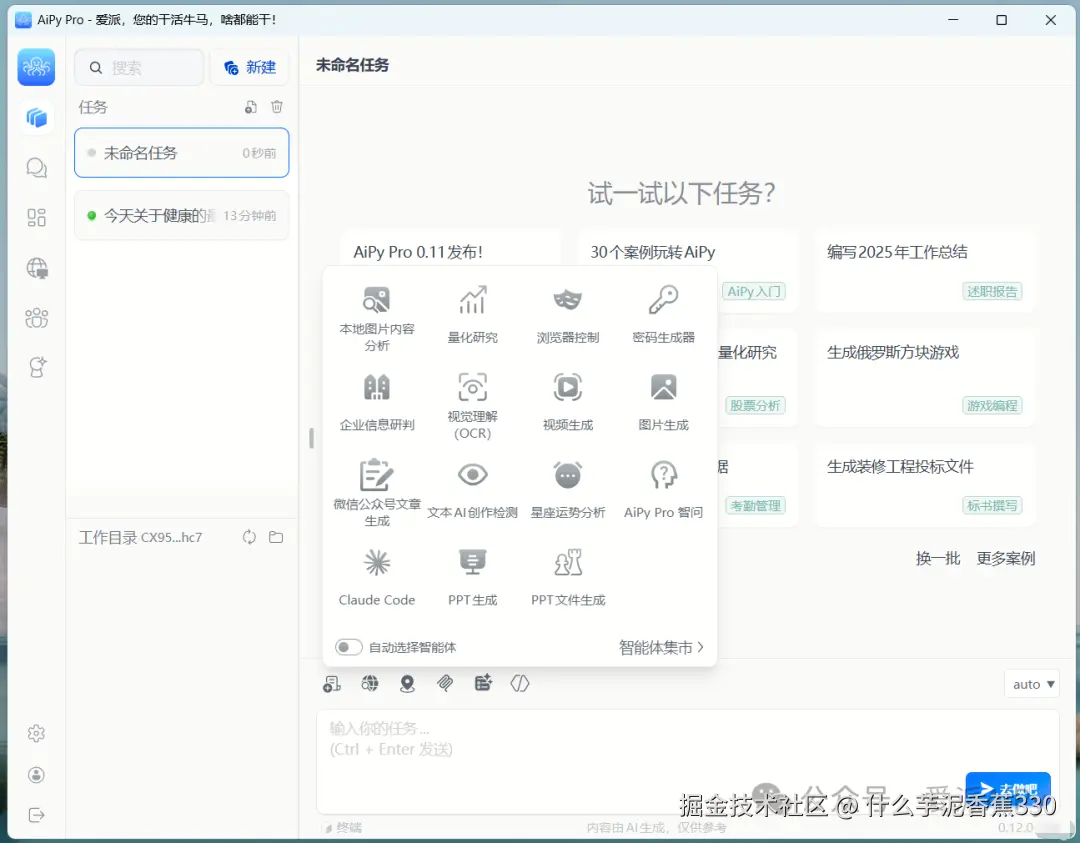Open 编写2025年工作总结 card
1080x843 pixels.
coord(925,271)
